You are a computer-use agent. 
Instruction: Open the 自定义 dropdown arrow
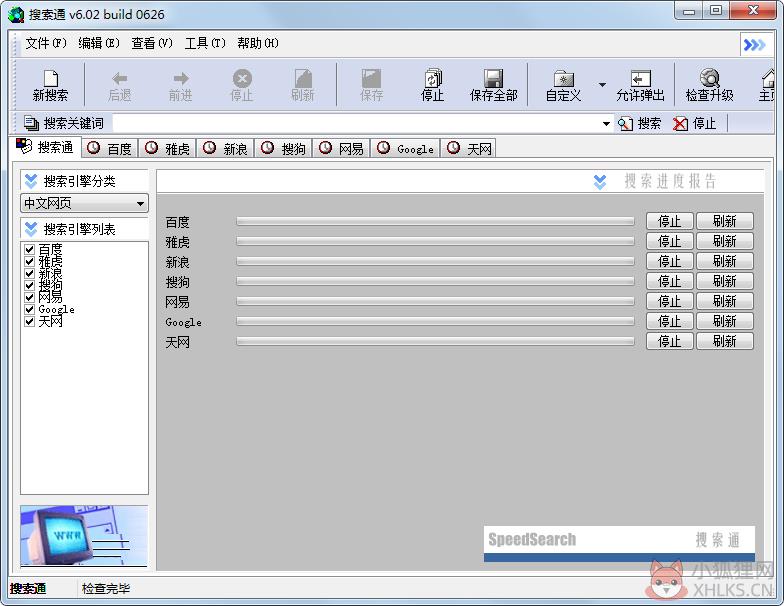[x=602, y=84]
